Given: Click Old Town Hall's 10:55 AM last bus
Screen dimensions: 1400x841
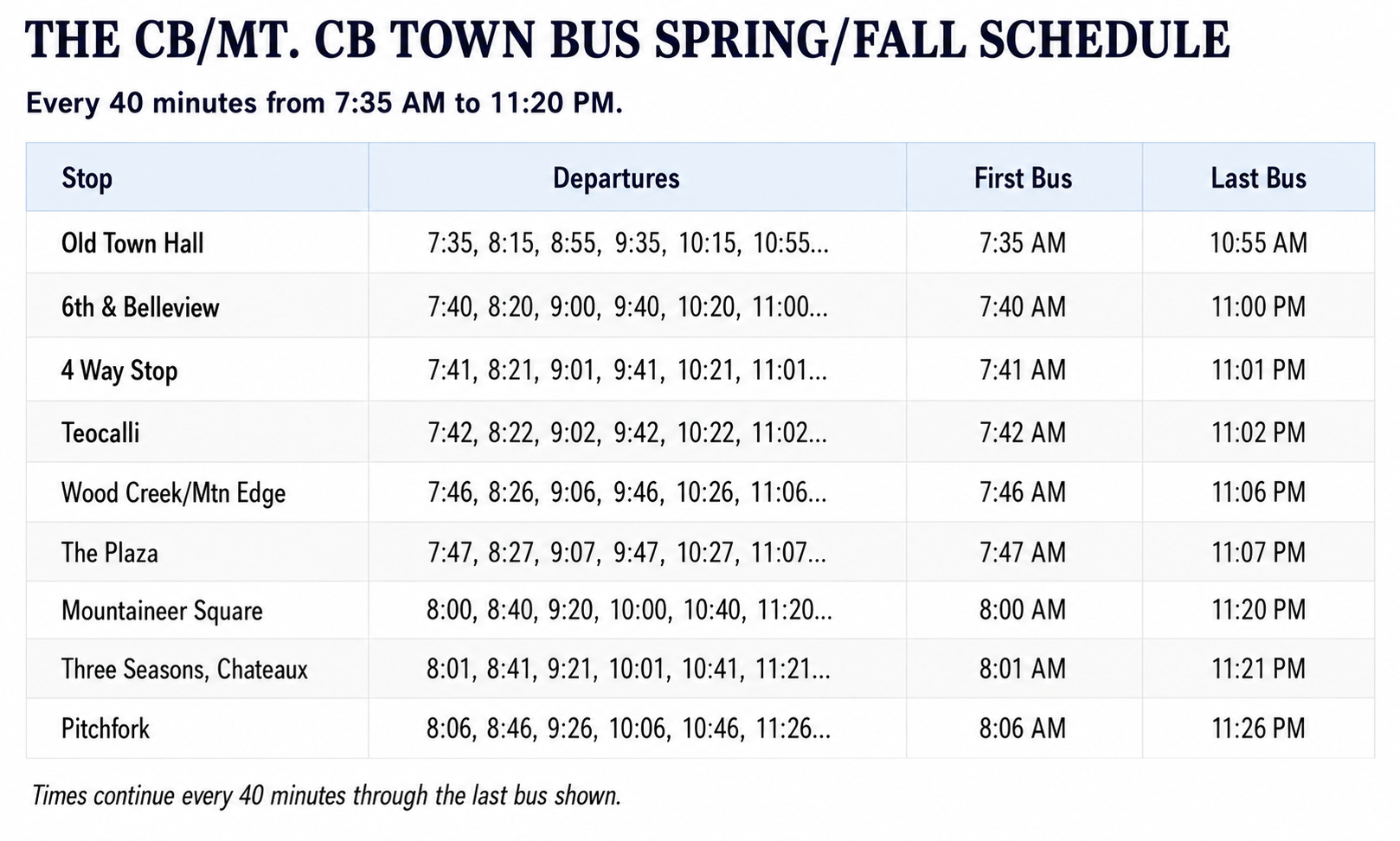Looking at the screenshot, I should 1258,242.
